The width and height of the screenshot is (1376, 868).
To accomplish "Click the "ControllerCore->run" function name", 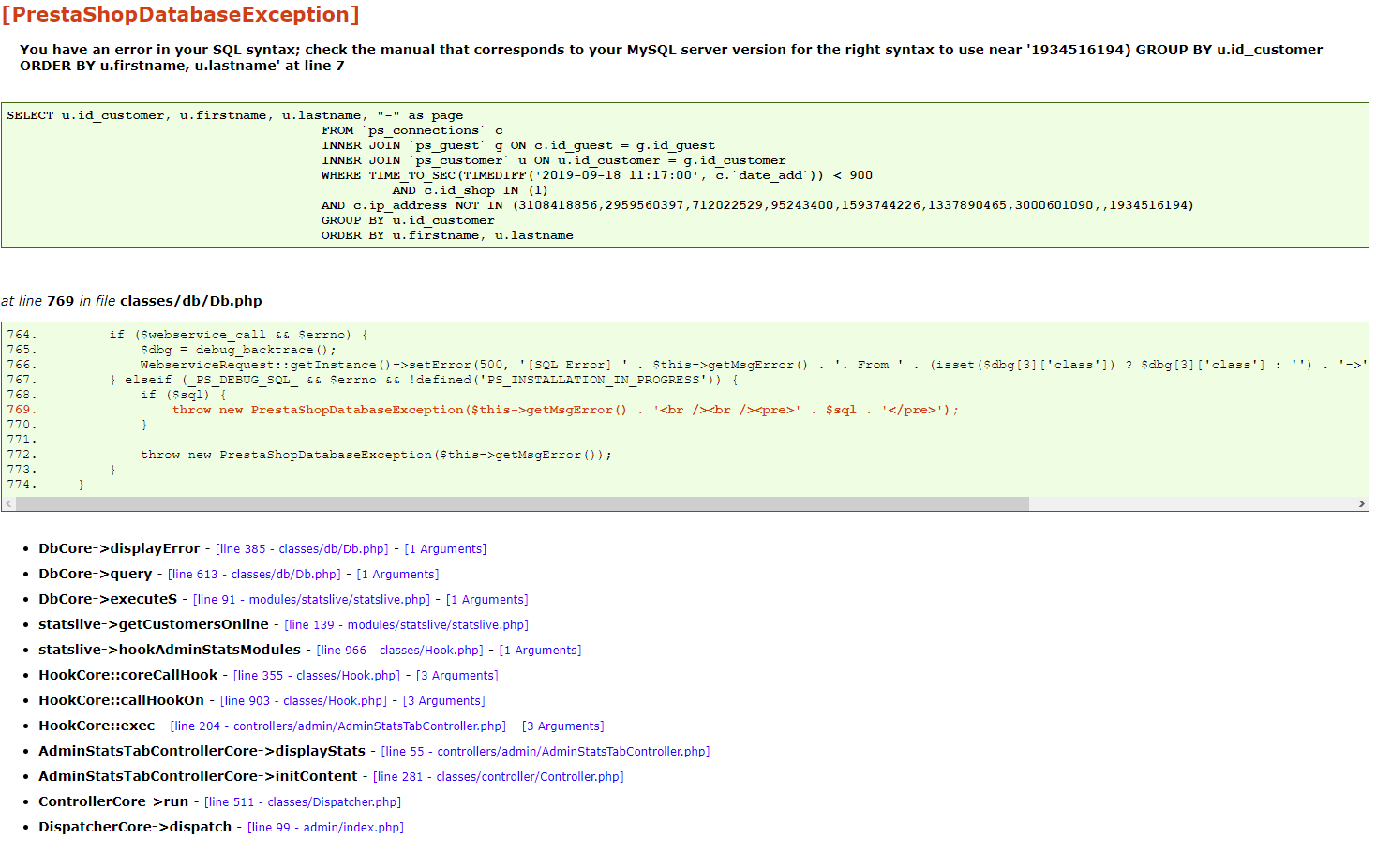I will 113,801.
